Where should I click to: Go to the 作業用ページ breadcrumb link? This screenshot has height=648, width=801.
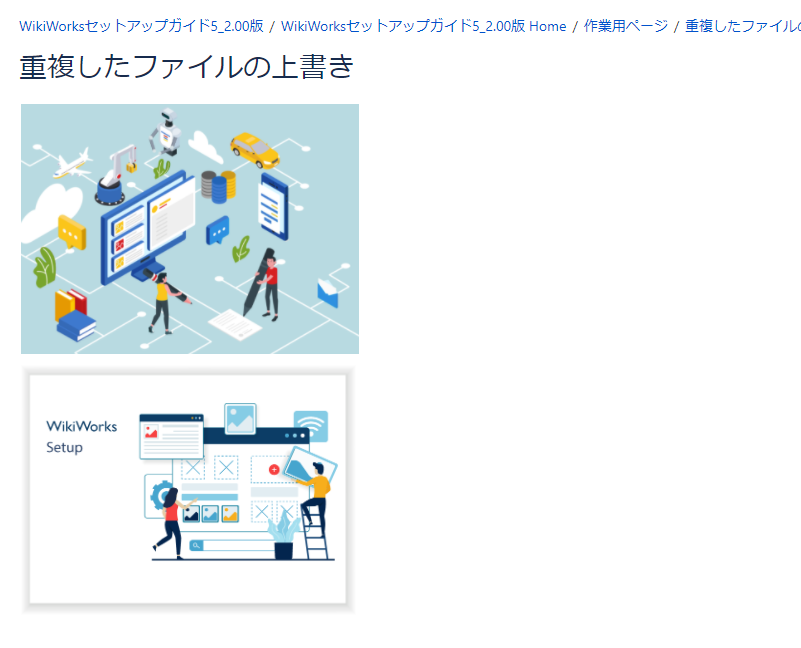click(625, 26)
